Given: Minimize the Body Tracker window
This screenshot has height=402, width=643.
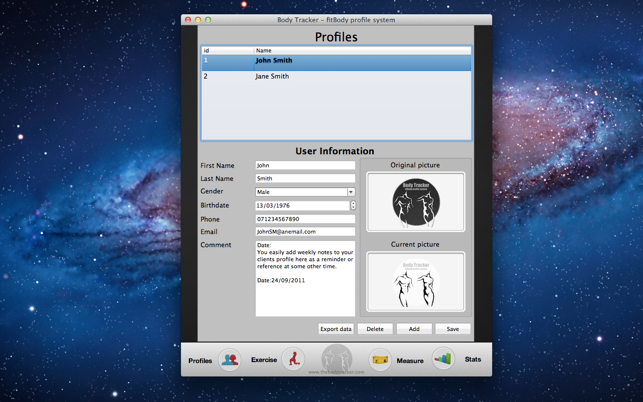Looking at the screenshot, I should click(x=198, y=20).
